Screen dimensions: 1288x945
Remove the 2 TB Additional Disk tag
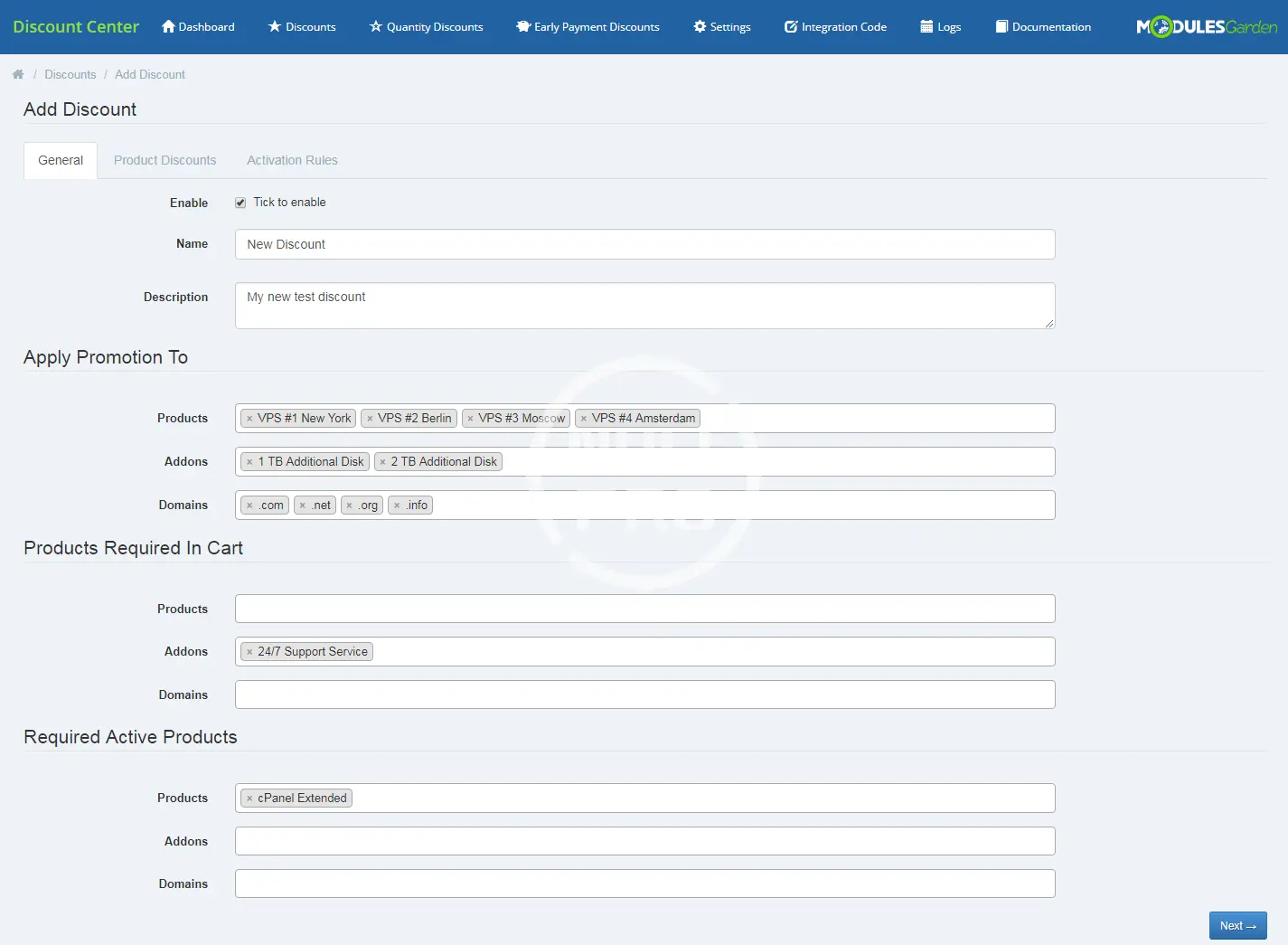[382, 462]
